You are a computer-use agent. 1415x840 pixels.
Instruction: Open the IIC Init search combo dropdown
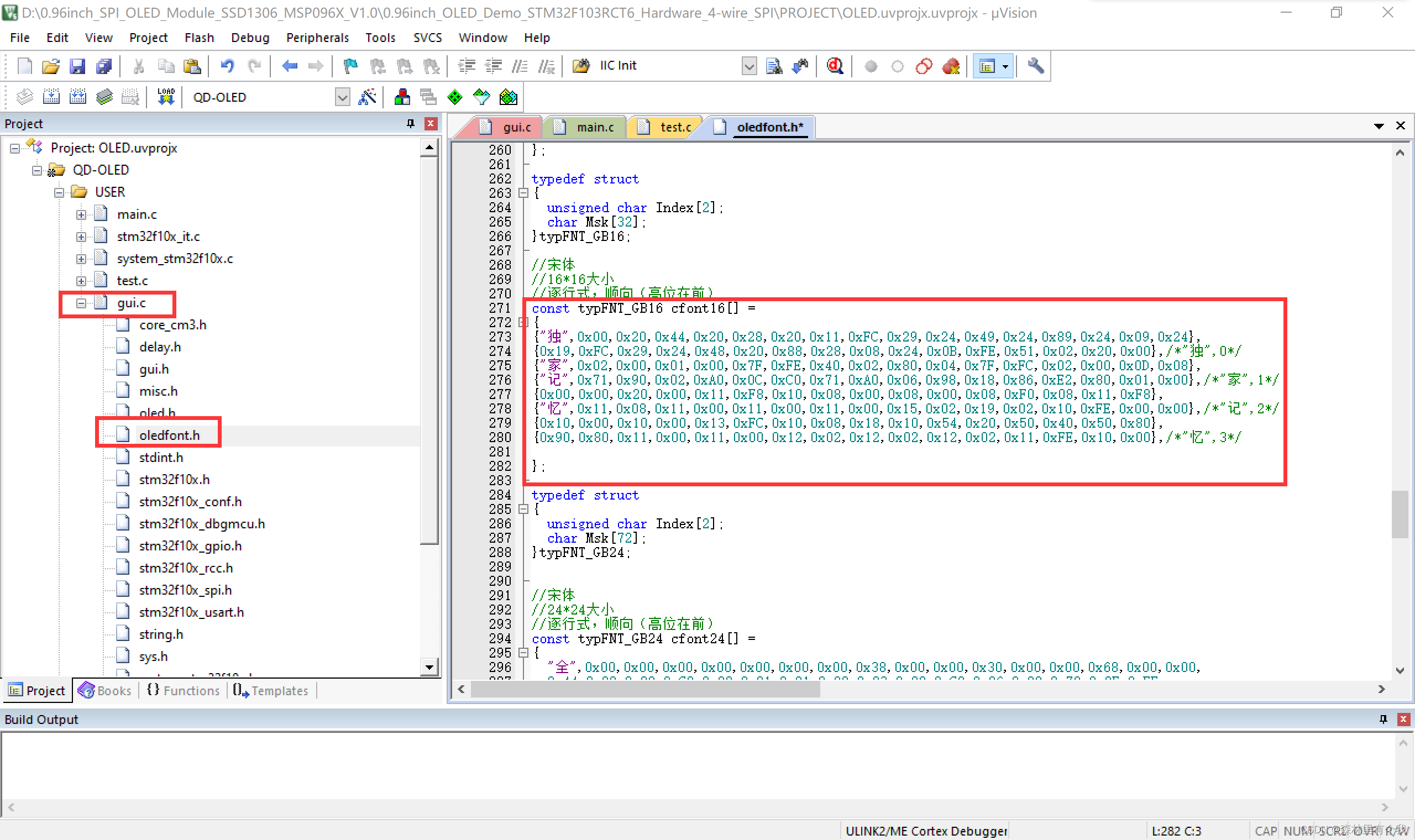pyautogui.click(x=749, y=66)
